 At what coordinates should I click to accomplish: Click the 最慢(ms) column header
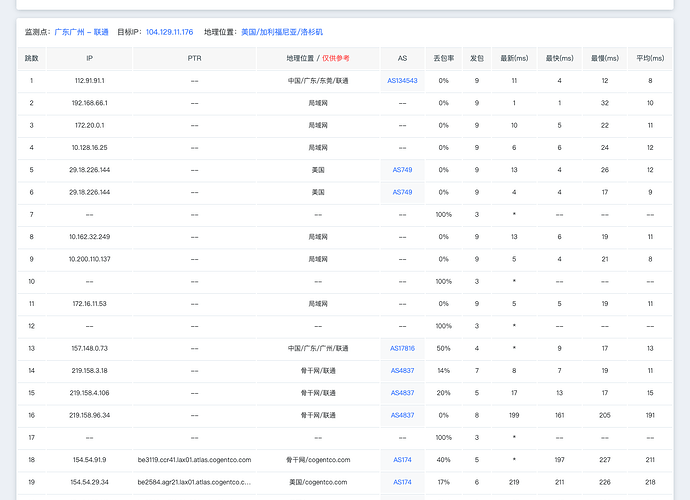(605, 58)
